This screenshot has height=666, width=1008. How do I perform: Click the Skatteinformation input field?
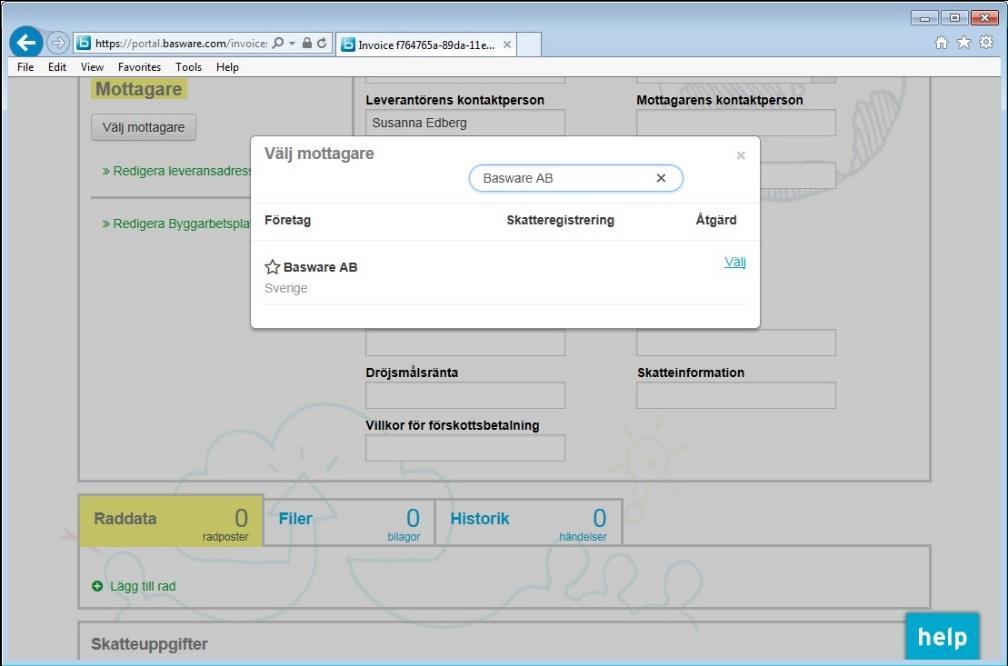tap(735, 395)
